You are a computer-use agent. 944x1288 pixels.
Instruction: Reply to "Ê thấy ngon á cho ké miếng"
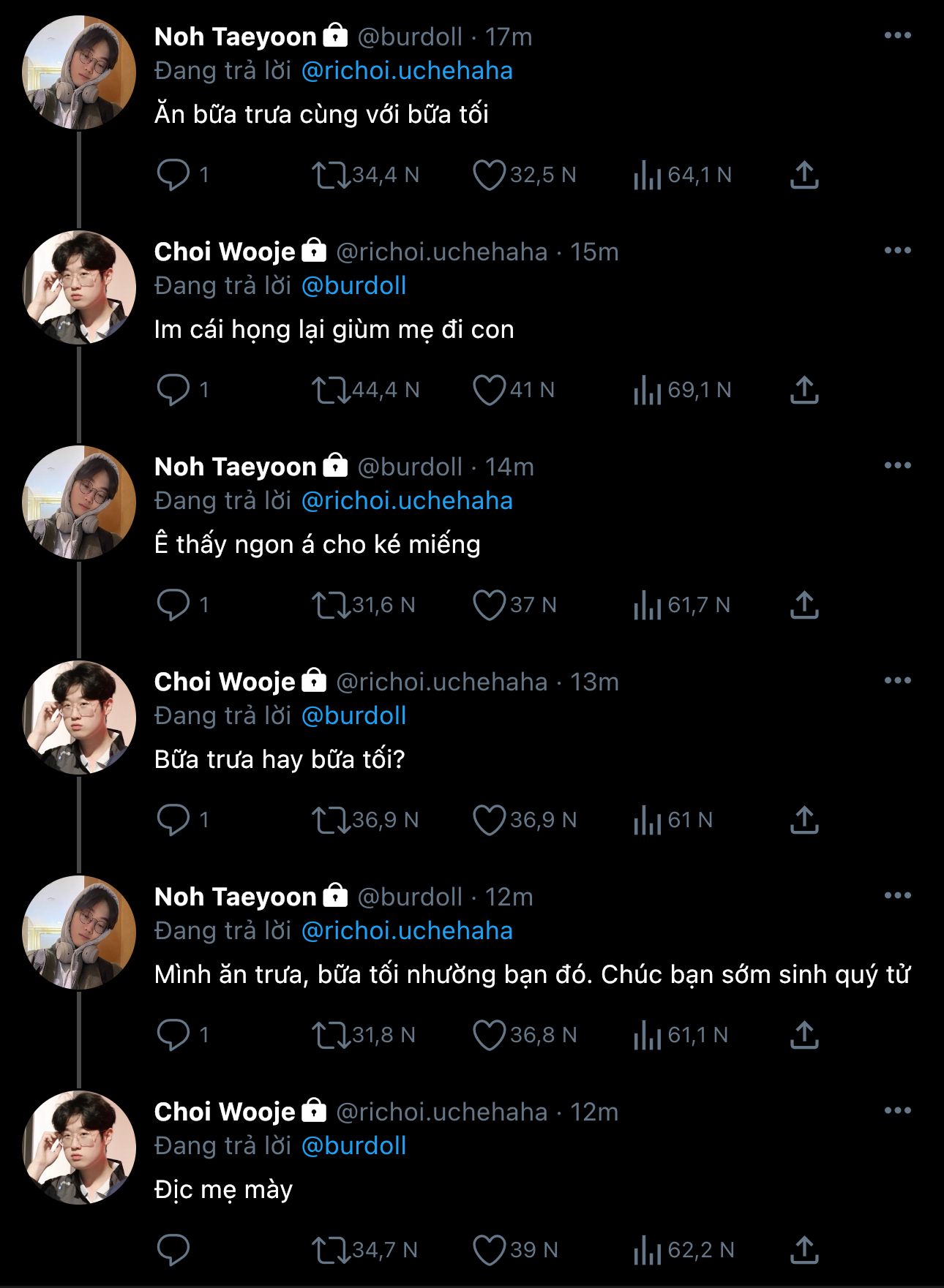(173, 606)
